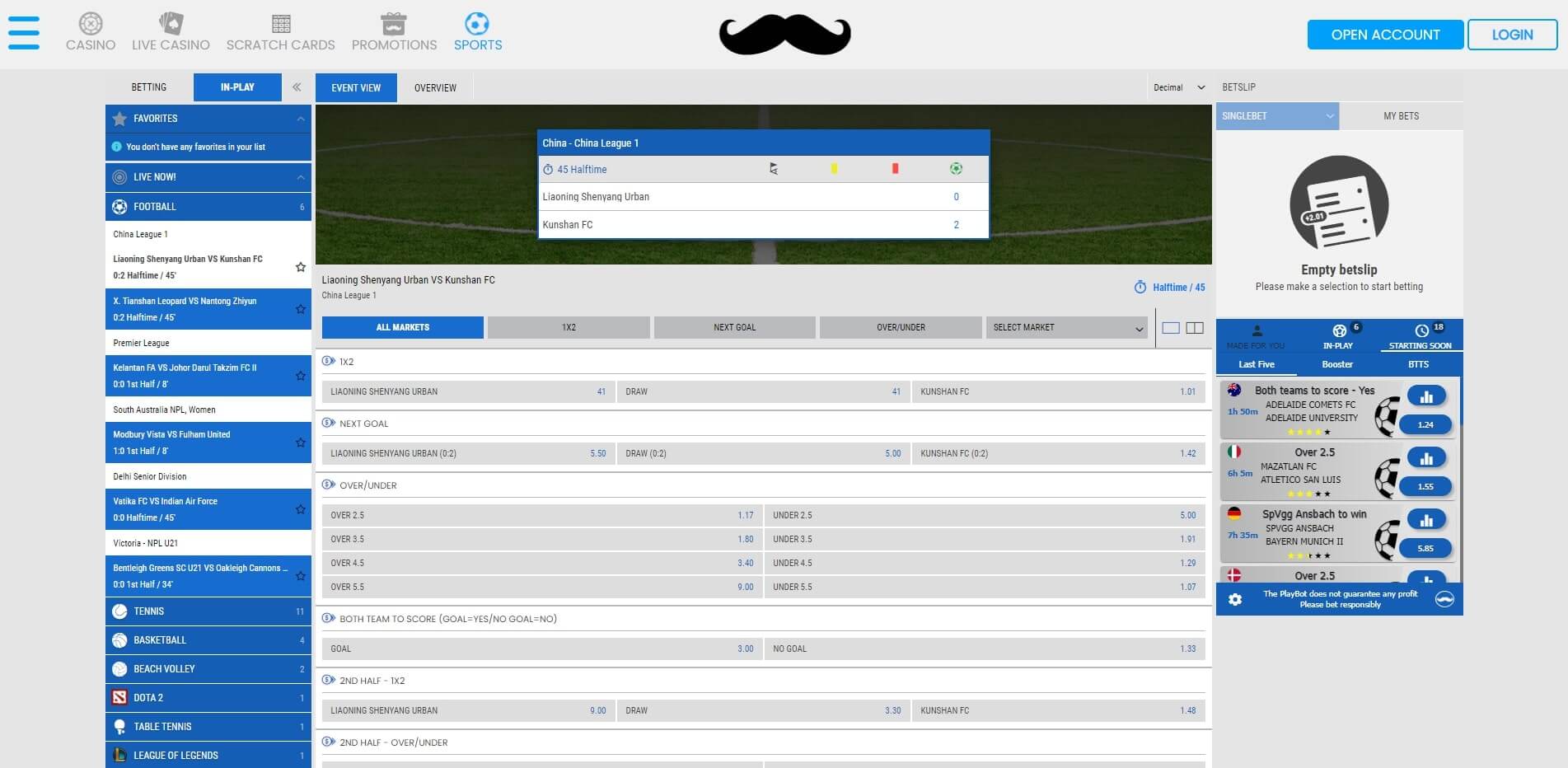Viewport: 1568px width, 768px height.
Task: Star the Liaoning Shenyang Urban match
Action: point(300,267)
